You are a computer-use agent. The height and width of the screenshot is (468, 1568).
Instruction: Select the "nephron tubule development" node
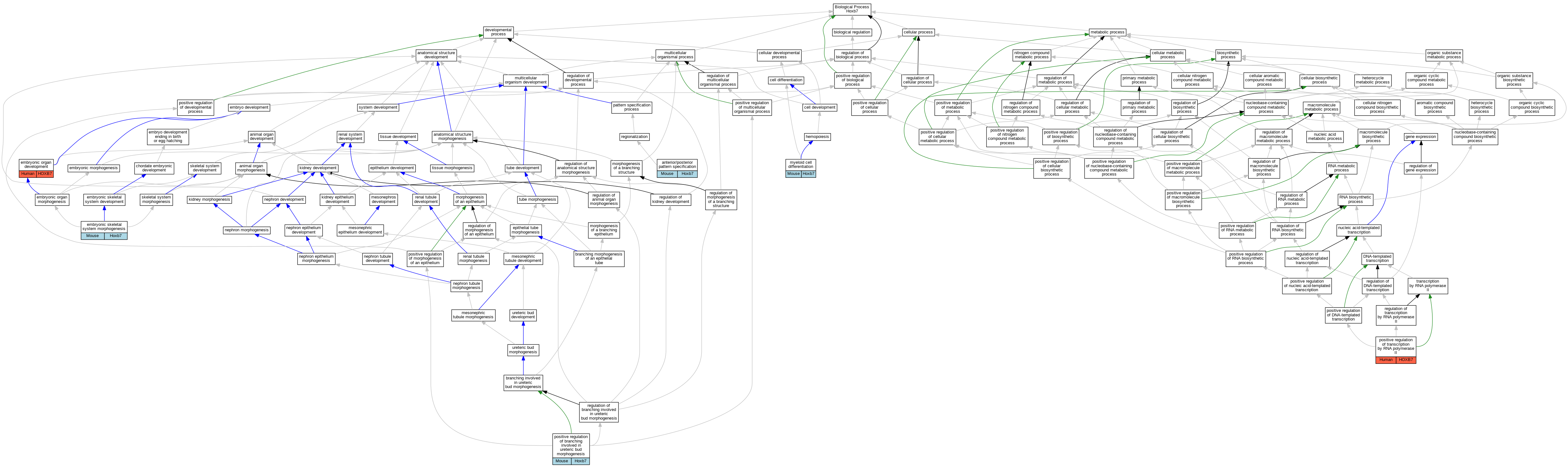pos(377,258)
